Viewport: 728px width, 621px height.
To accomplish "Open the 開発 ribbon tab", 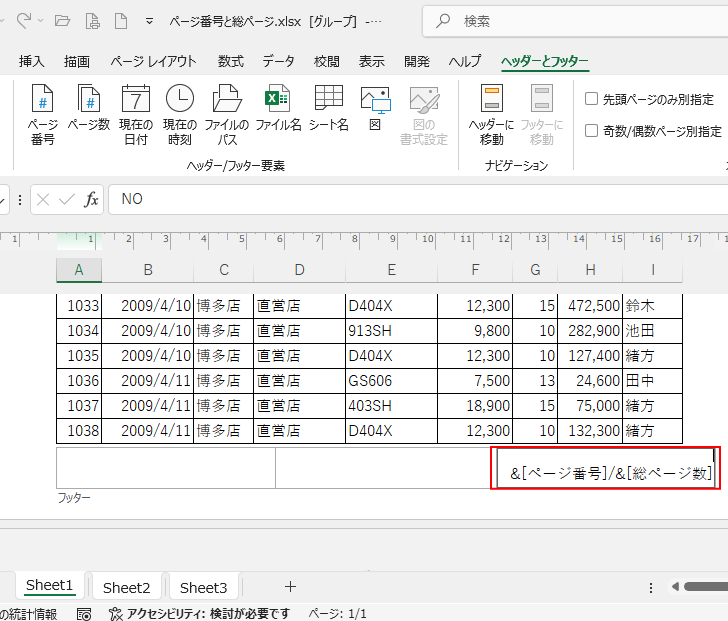I will tap(416, 61).
